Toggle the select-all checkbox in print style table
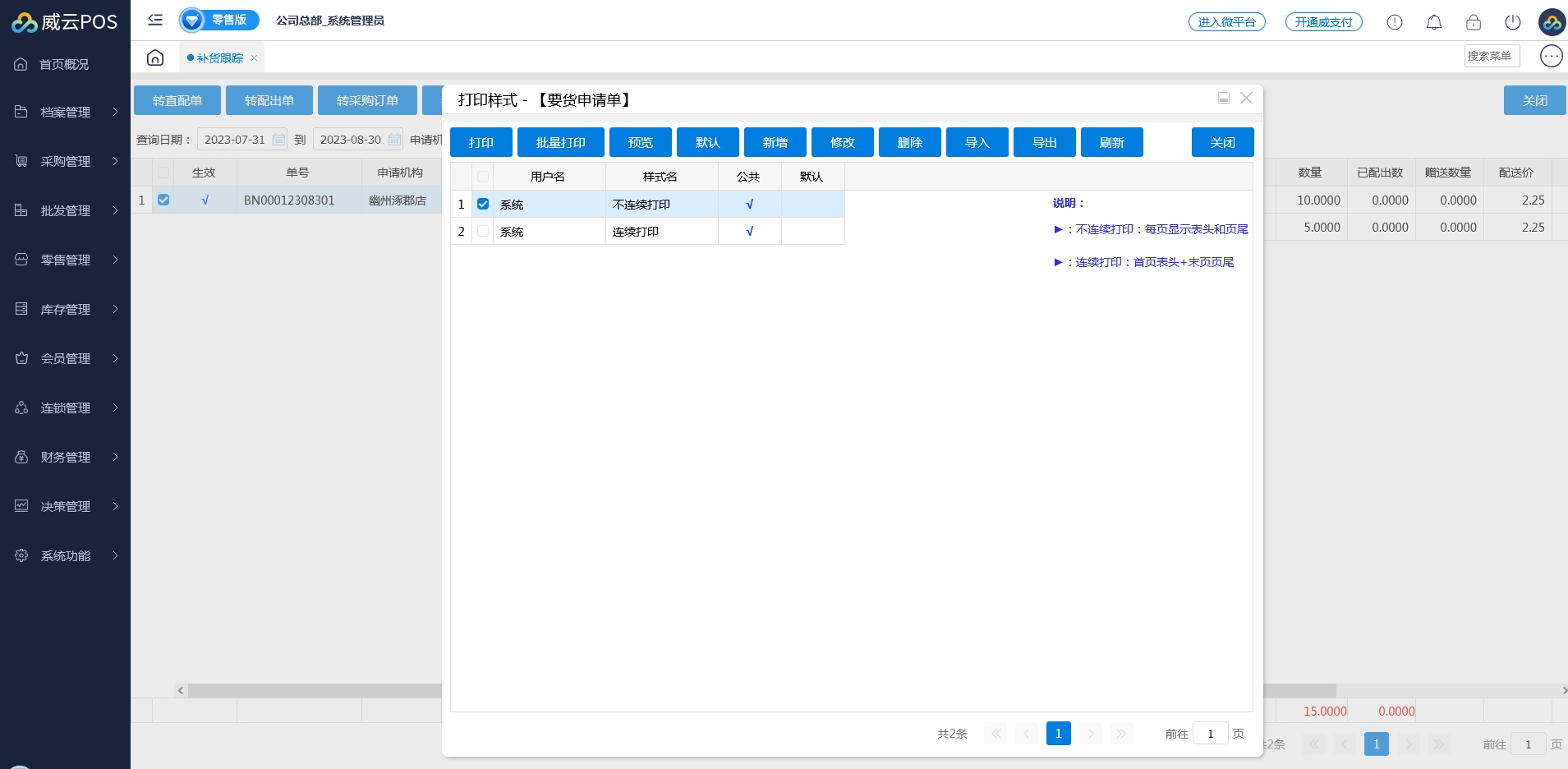 pyautogui.click(x=483, y=177)
